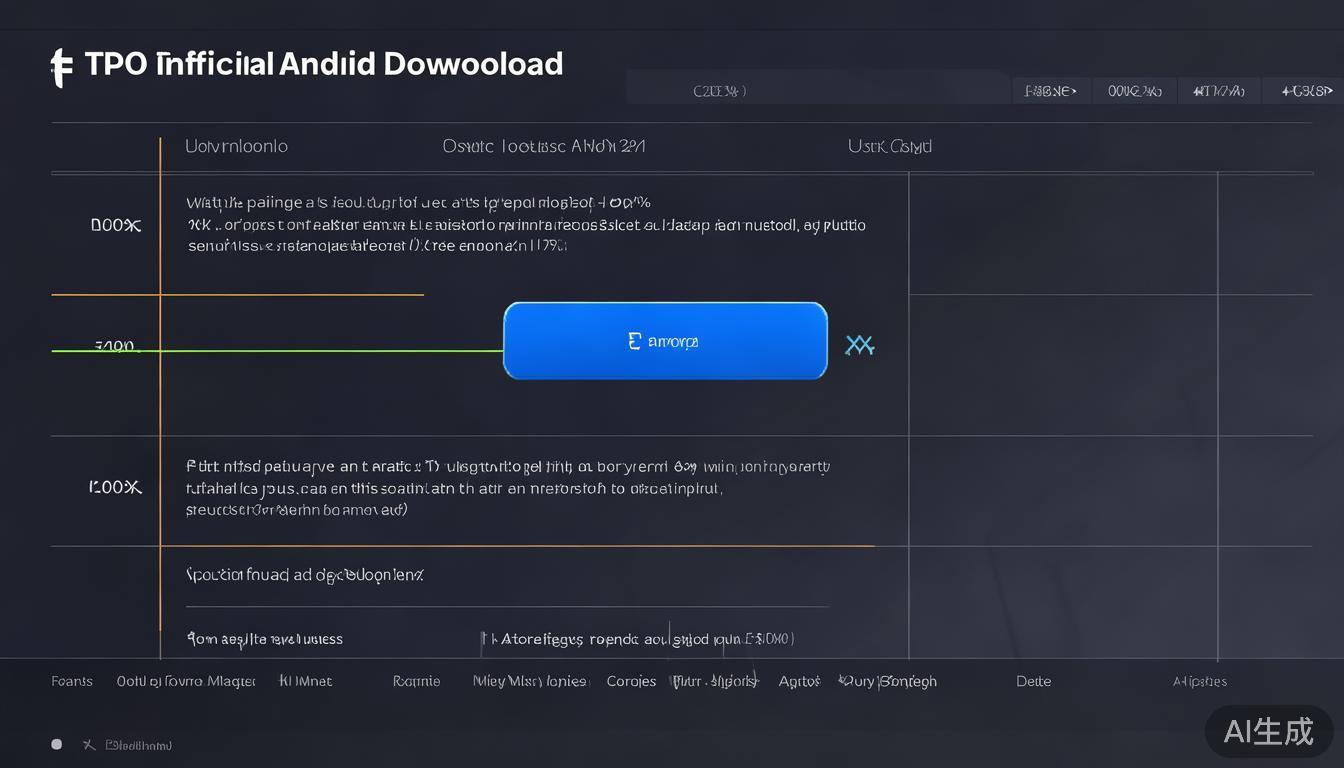Image resolution: width=1344 pixels, height=768 pixels.
Task: Click the 'Rosmie' footer link
Action: click(416, 681)
